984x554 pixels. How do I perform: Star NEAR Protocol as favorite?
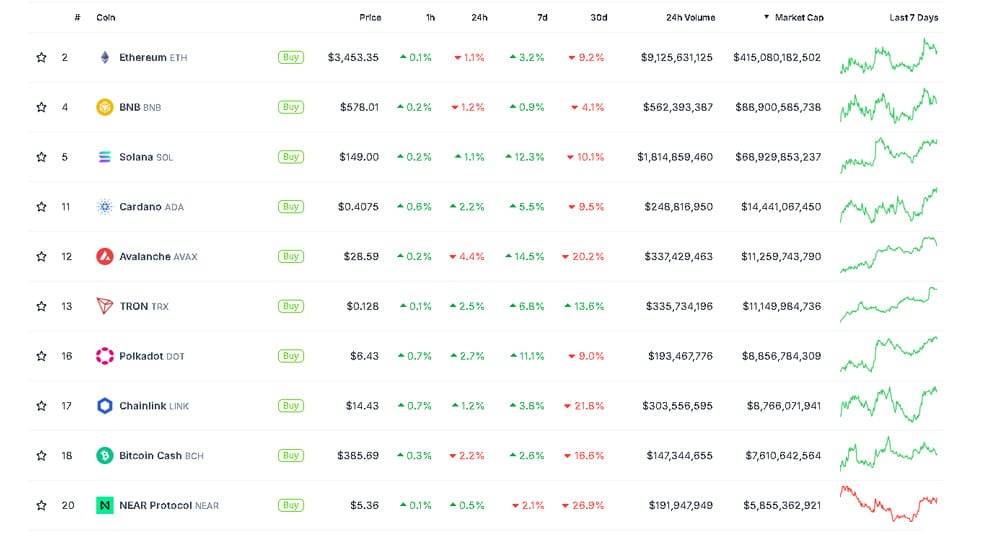click(41, 505)
